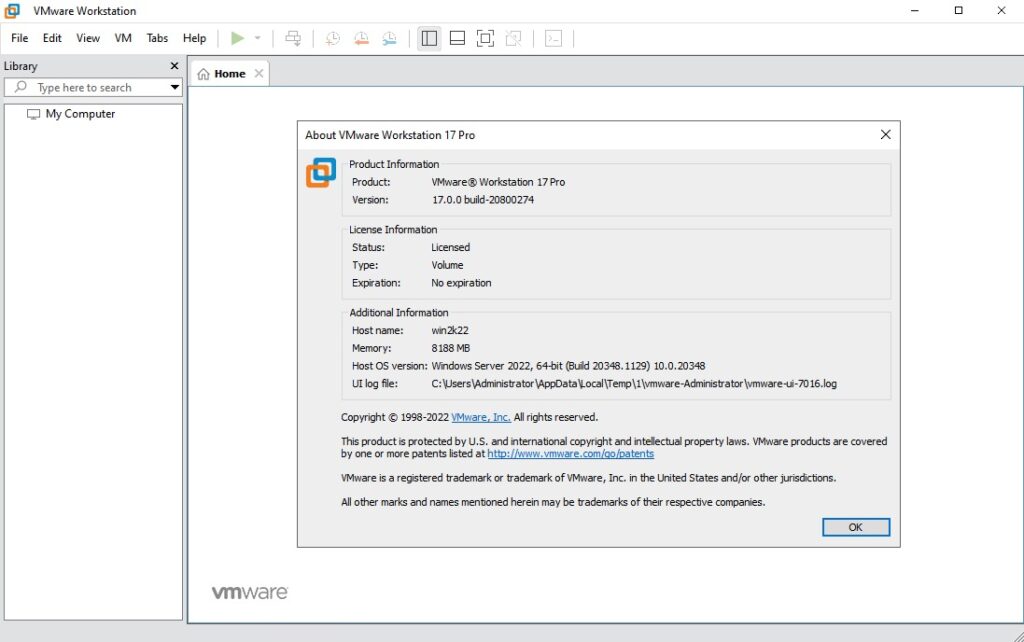This screenshot has height=642, width=1024.
Task: Click the UI log file path text
Action: (x=634, y=383)
